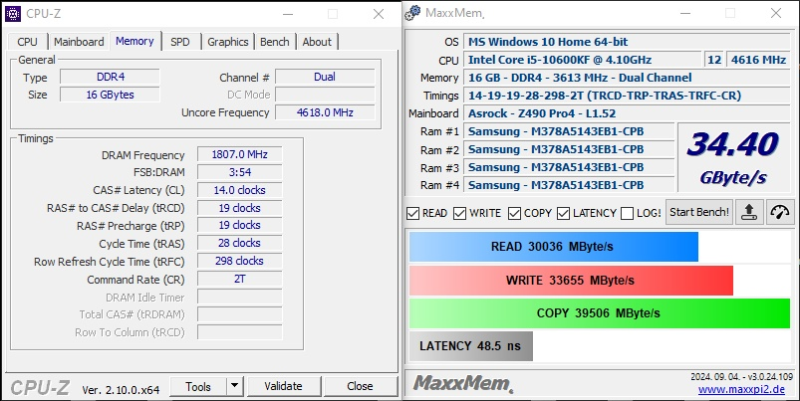800x401 pixels.
Task: Click the MaxxMem OS value MS Windows 10 Home
Action: tap(627, 42)
